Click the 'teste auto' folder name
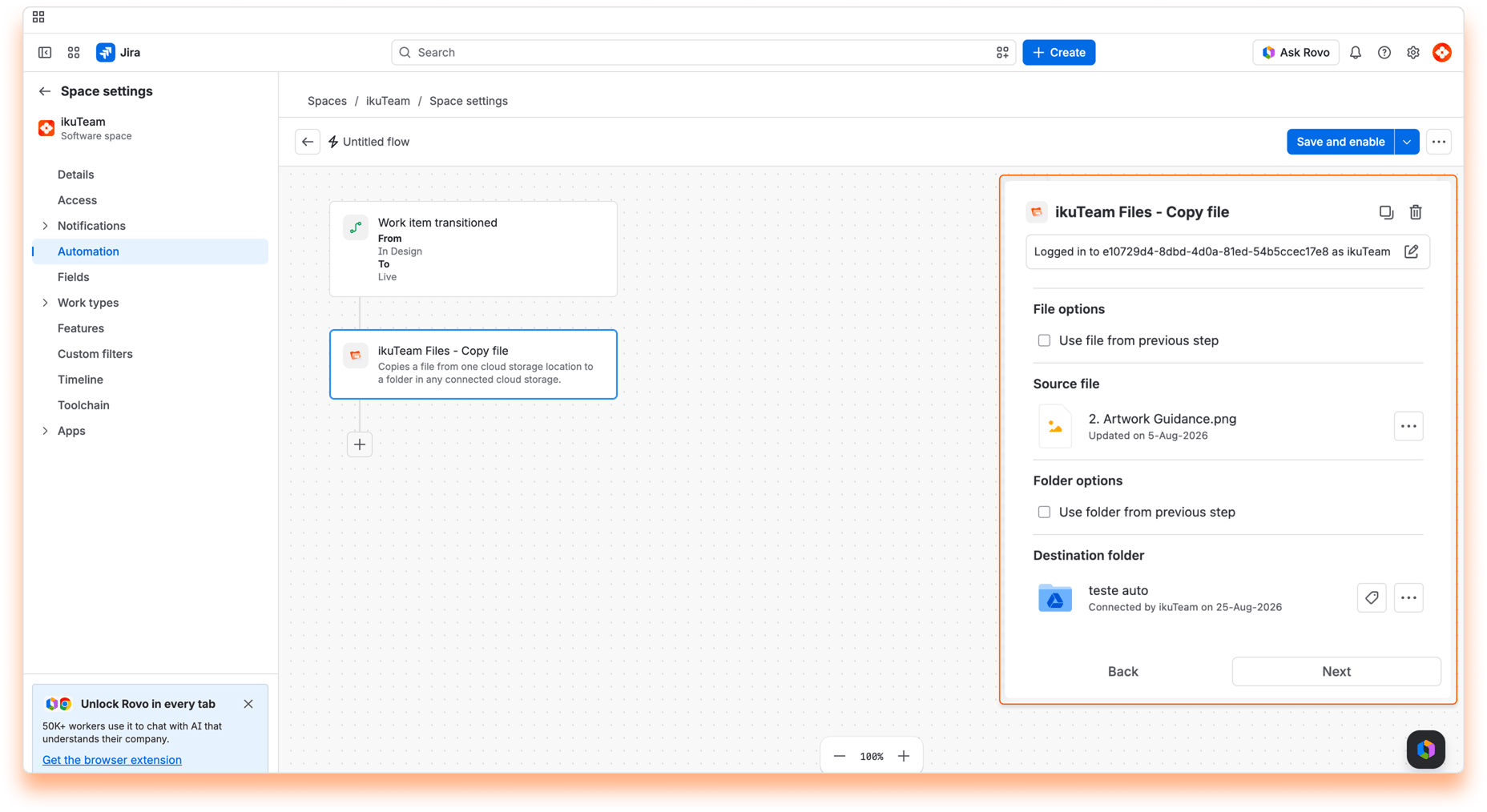The height and width of the screenshot is (812, 1487). click(x=1118, y=590)
